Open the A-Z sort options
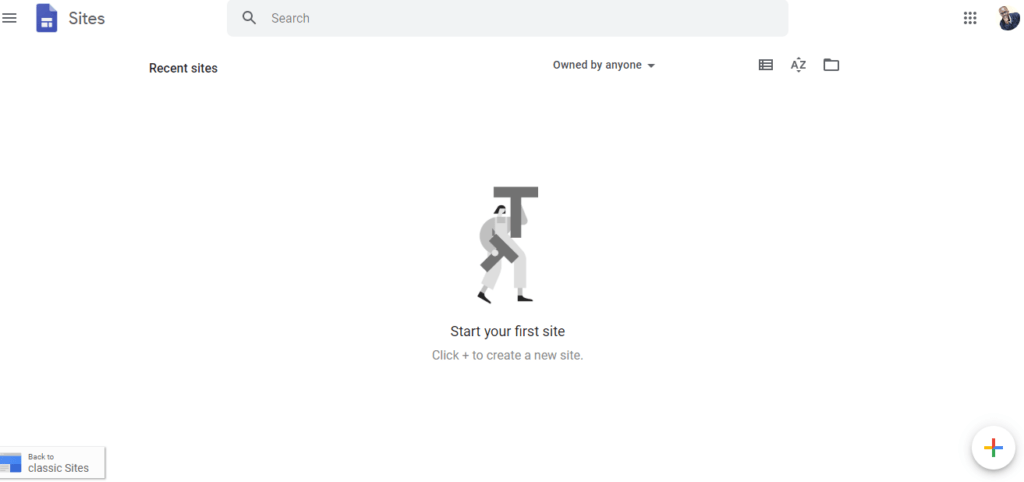Image resolution: width=1024 pixels, height=482 pixels. point(798,65)
